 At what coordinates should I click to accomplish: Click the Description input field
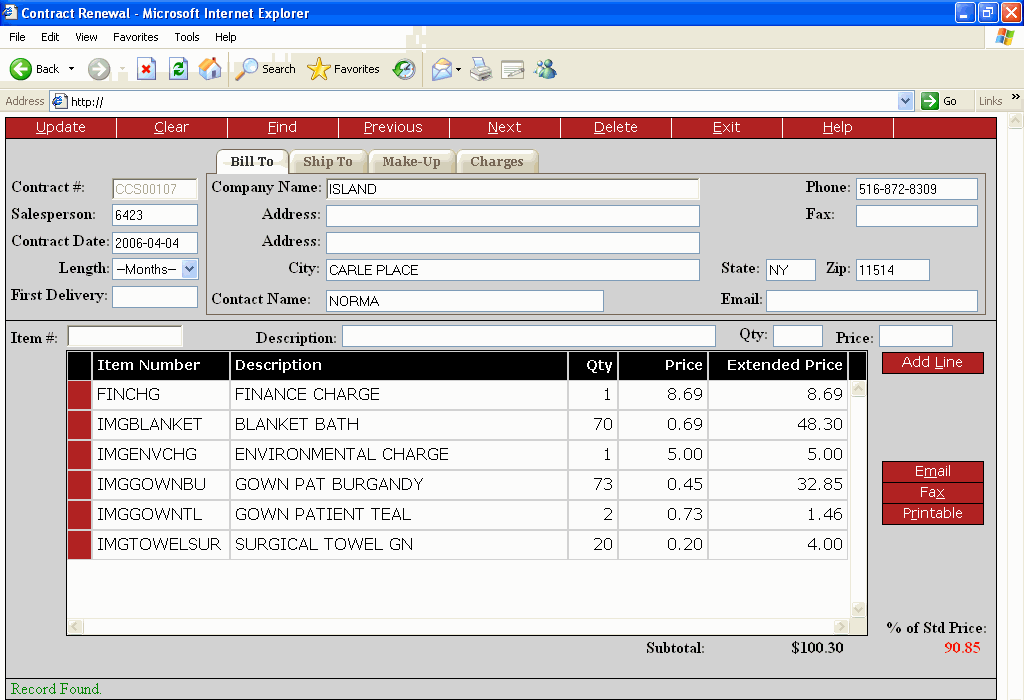[x=529, y=336]
